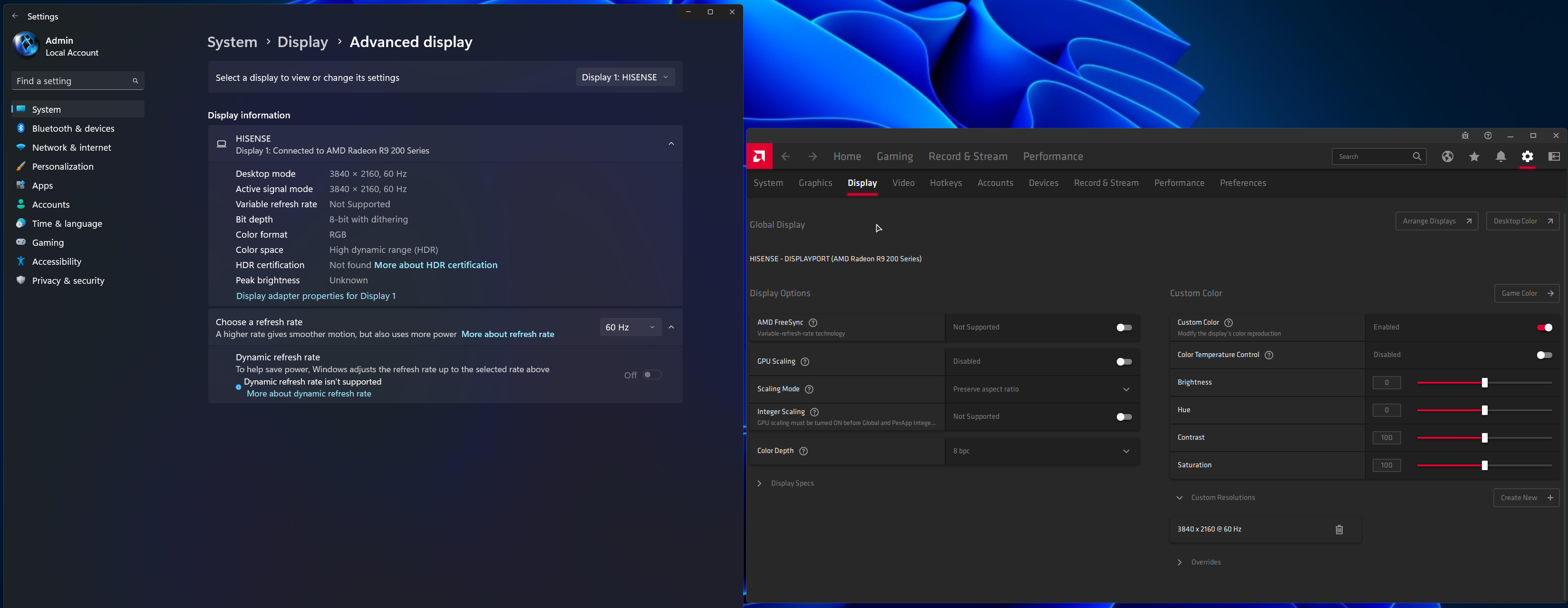Open the notifications bell icon

pos(1500,157)
